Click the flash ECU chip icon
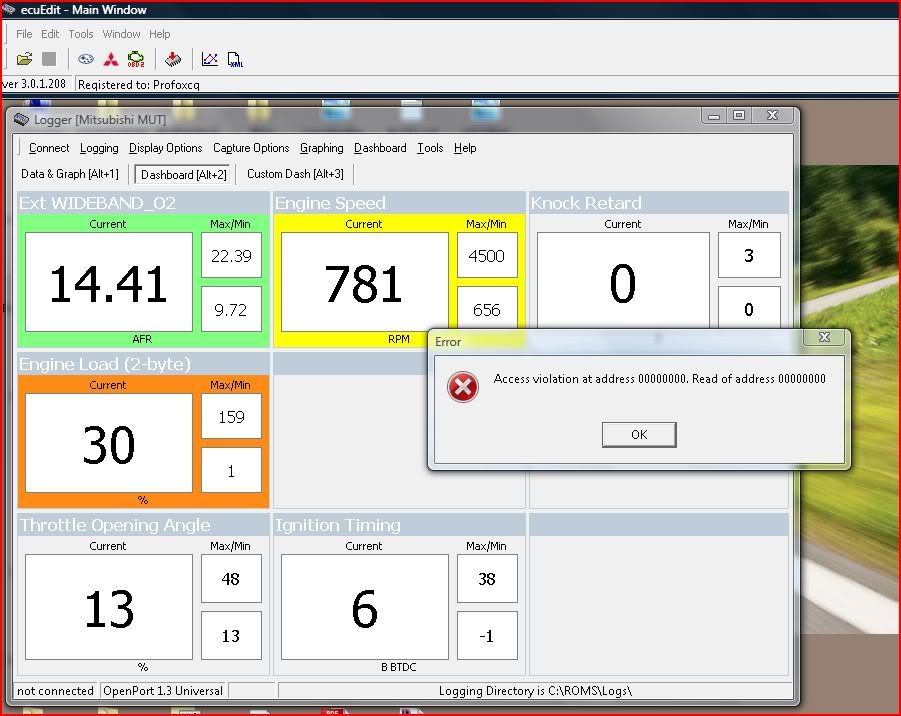The width and height of the screenshot is (901, 716). tap(173, 59)
